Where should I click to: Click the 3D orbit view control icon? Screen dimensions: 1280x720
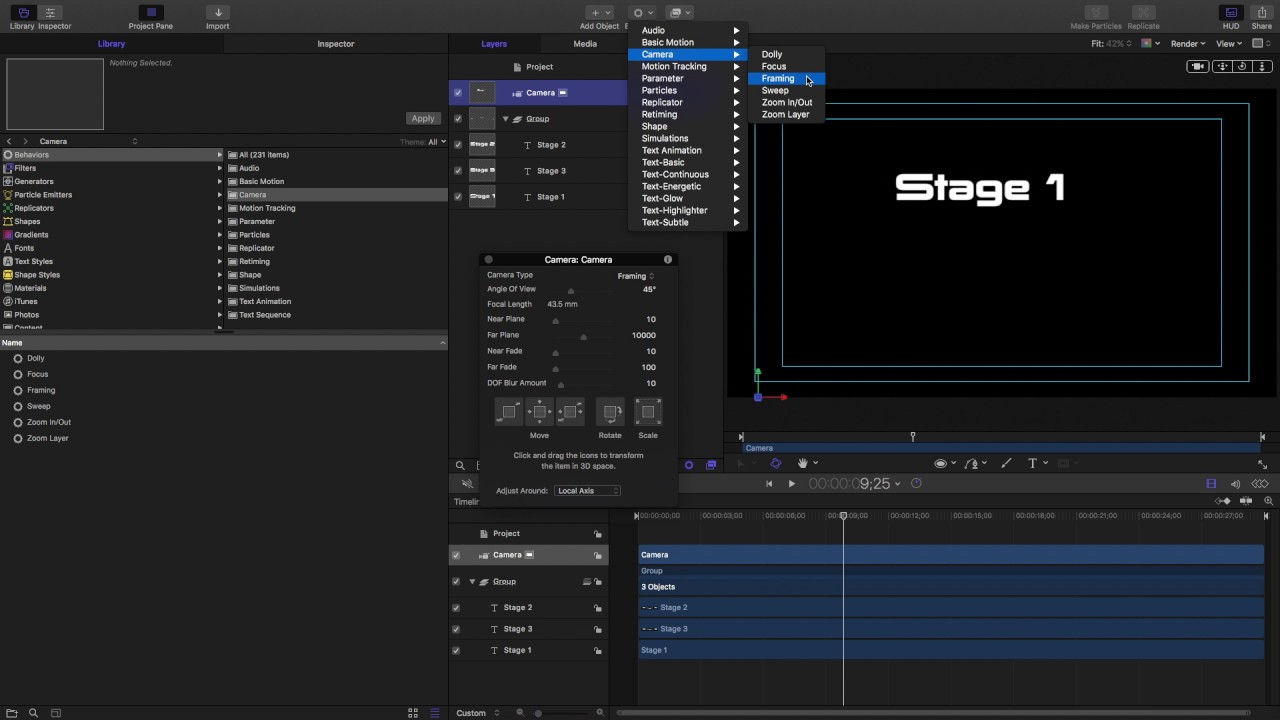[1241, 67]
